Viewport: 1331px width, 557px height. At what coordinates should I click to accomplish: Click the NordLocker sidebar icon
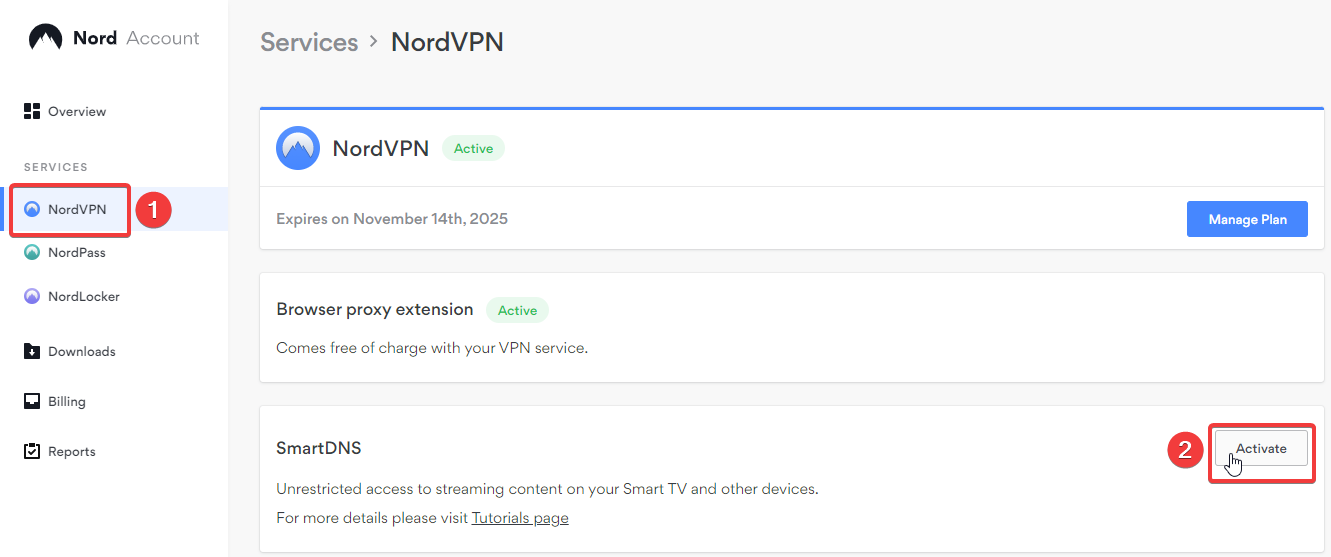point(32,297)
